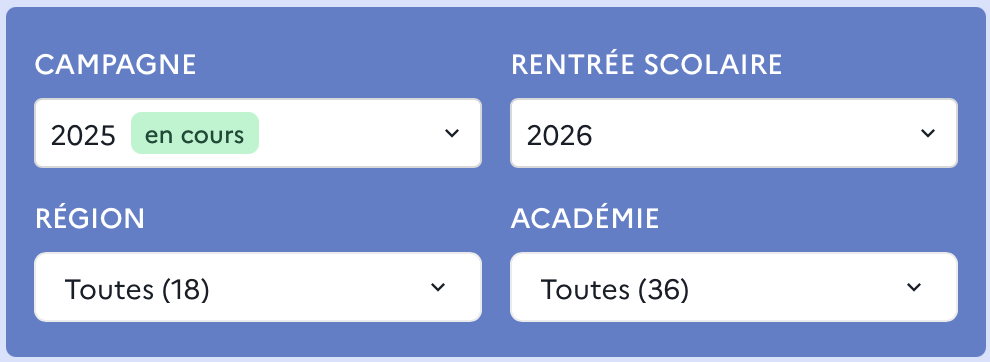The height and width of the screenshot is (362, 990).
Task: Click the chevron arrow in Campagne field
Action: pos(451,133)
